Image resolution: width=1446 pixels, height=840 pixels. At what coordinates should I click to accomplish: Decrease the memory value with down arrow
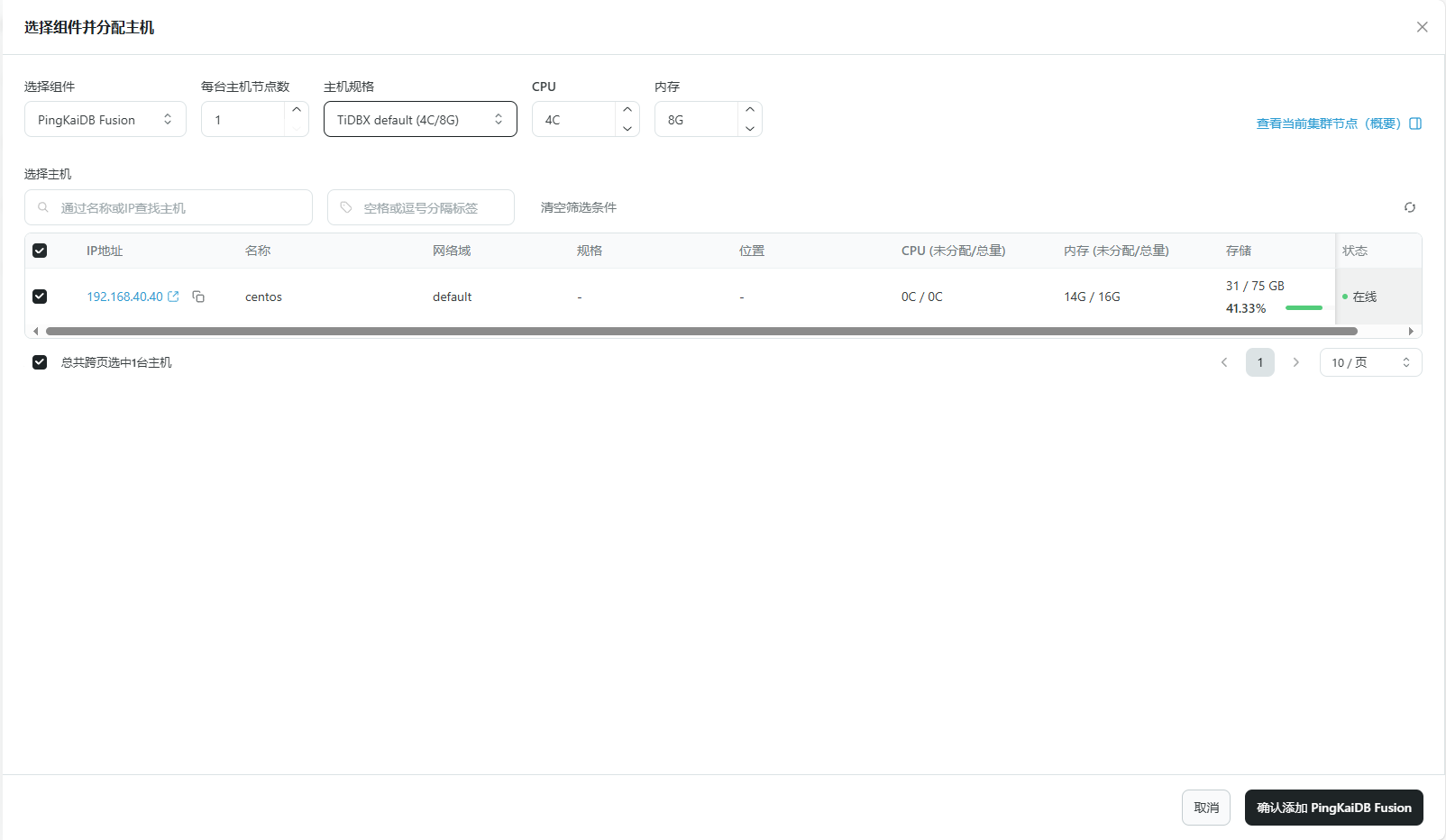[x=750, y=128]
